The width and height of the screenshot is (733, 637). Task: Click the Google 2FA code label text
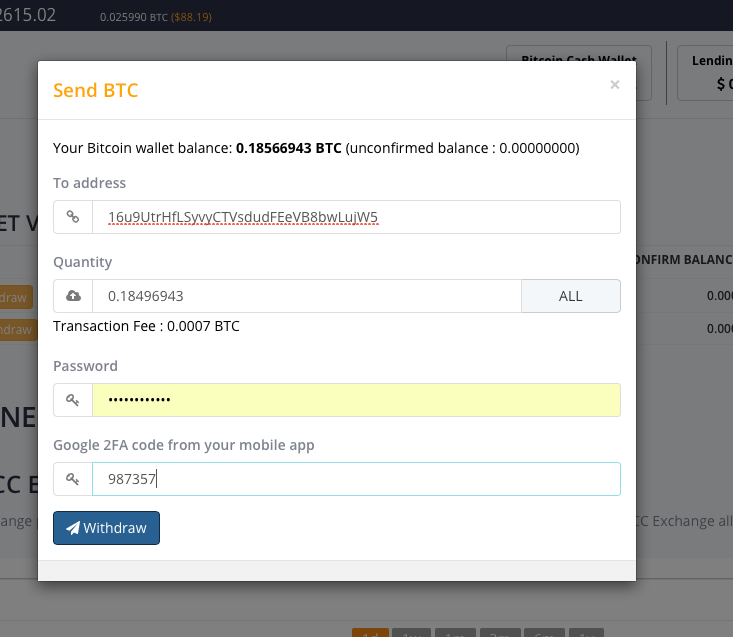pos(184,445)
